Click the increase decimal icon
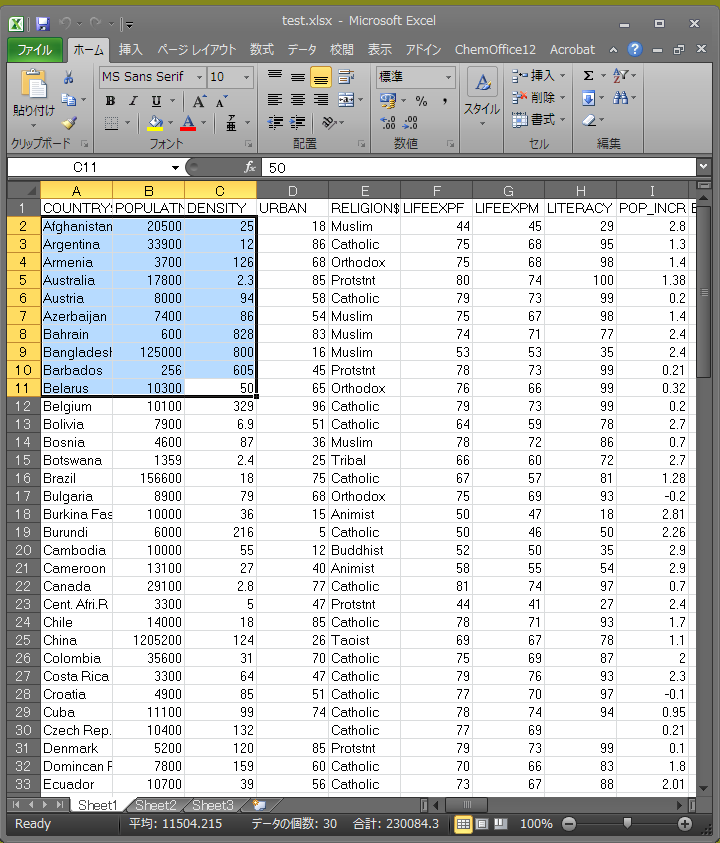This screenshot has height=843, width=720. coord(388,123)
